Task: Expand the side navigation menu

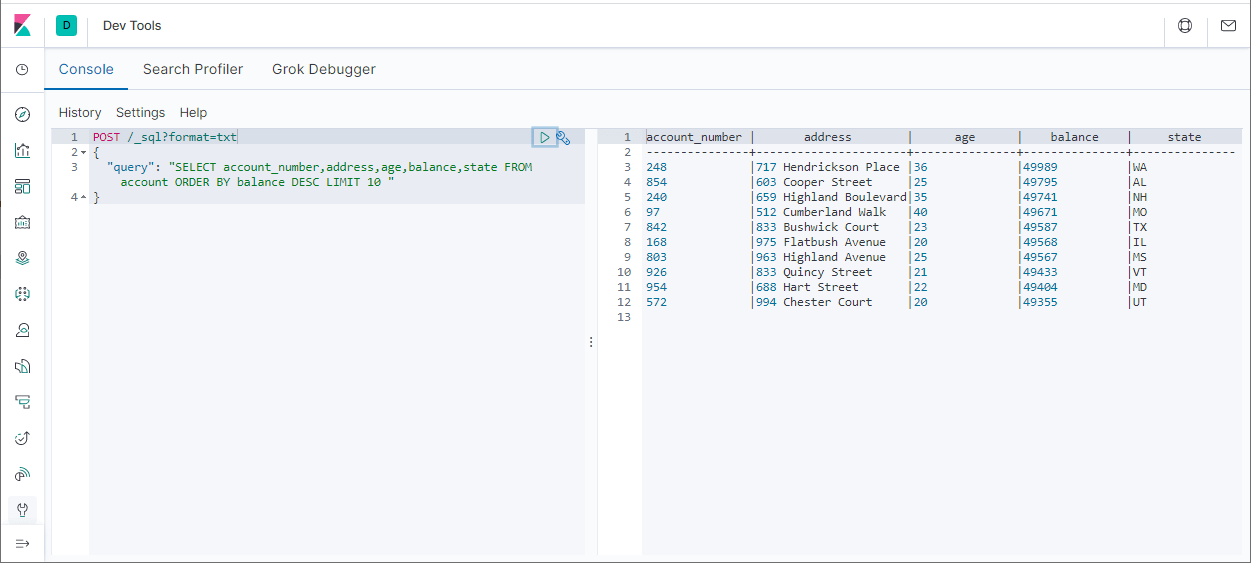Action: 22,543
